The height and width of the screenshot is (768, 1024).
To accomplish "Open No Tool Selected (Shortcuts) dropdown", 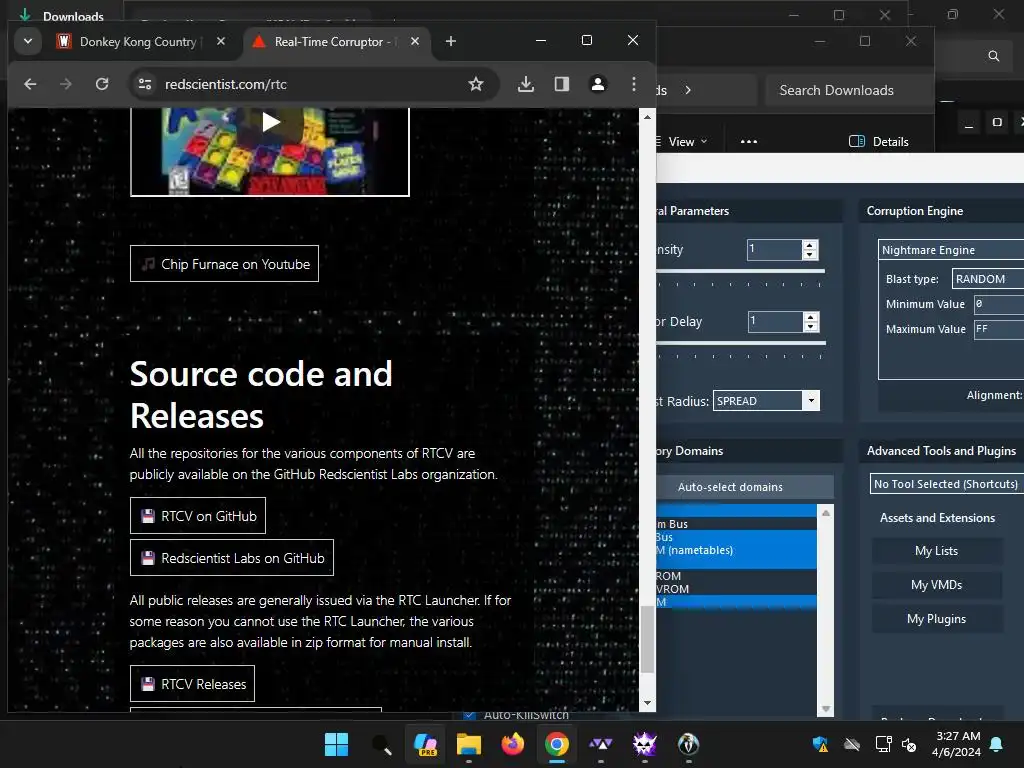I will pos(947,484).
